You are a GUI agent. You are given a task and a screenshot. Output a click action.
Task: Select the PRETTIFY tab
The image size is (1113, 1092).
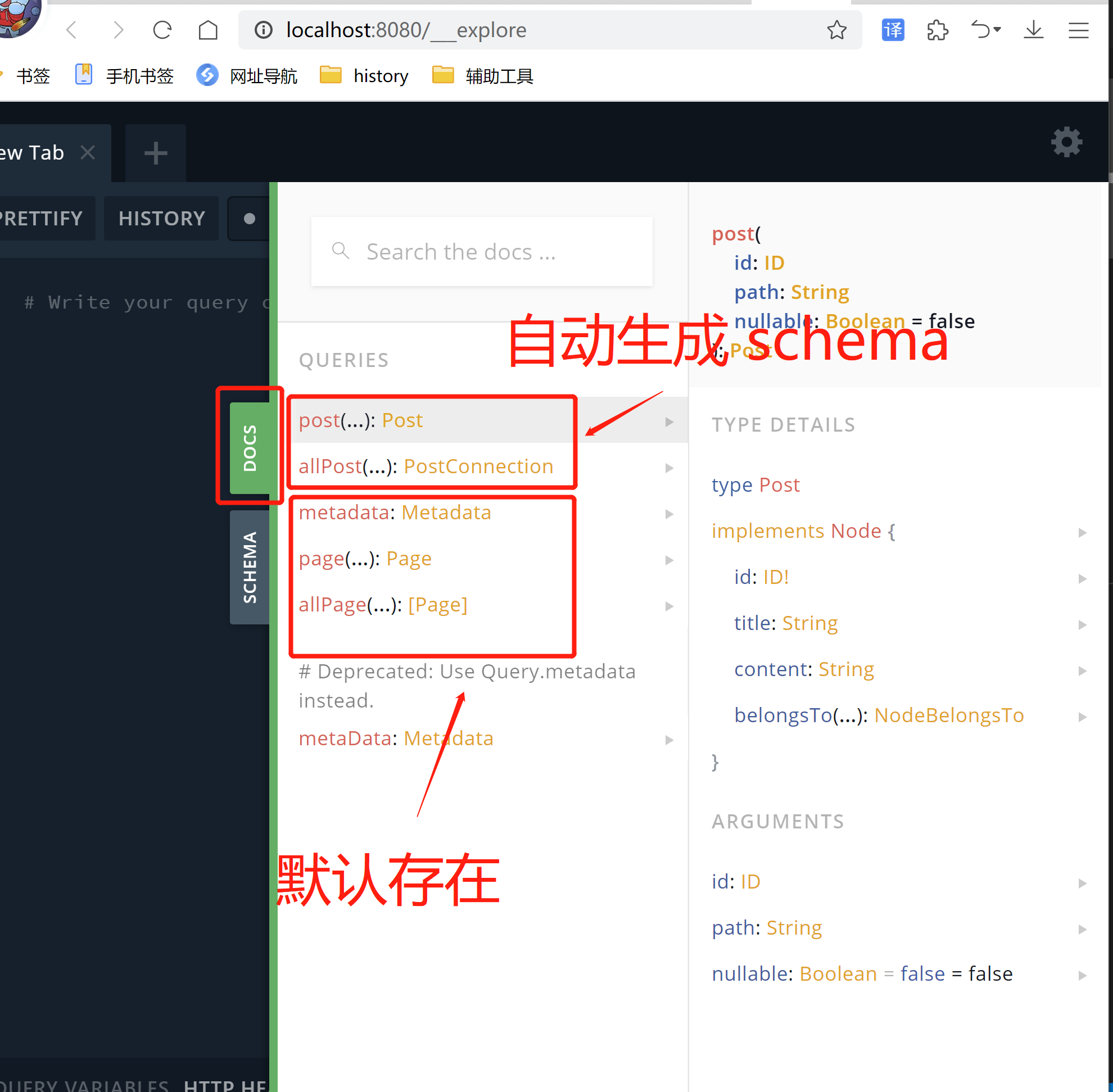(42, 217)
